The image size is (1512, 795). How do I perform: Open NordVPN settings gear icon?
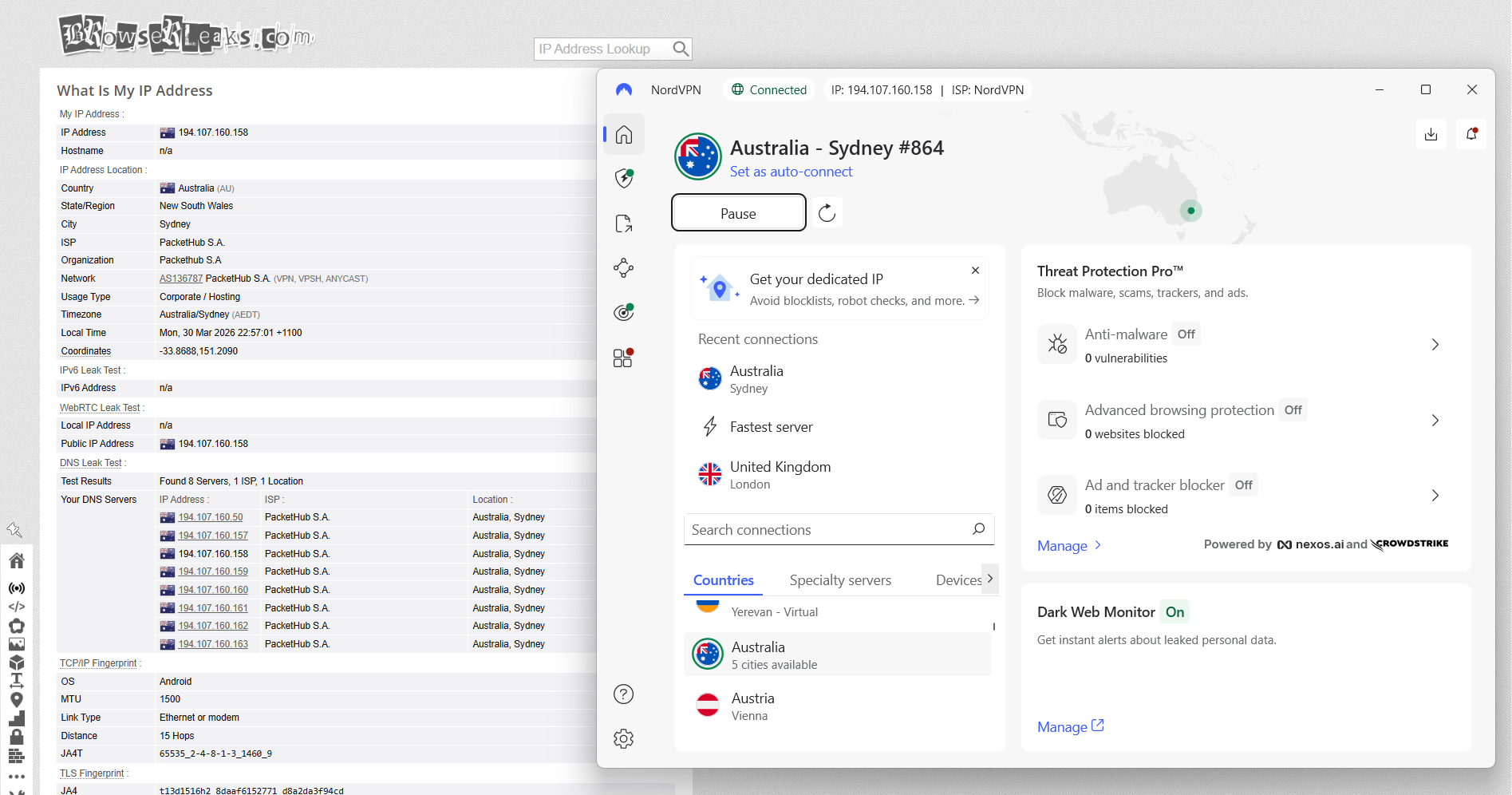pos(623,738)
